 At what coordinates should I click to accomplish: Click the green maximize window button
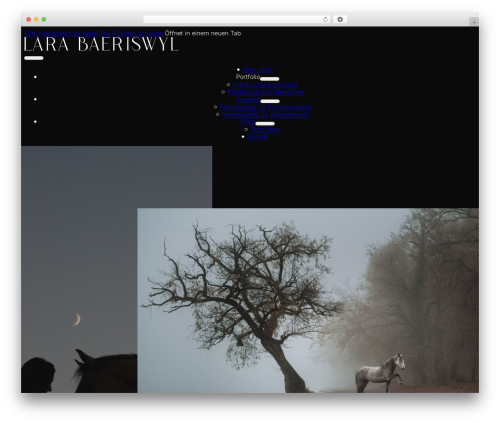point(44,19)
